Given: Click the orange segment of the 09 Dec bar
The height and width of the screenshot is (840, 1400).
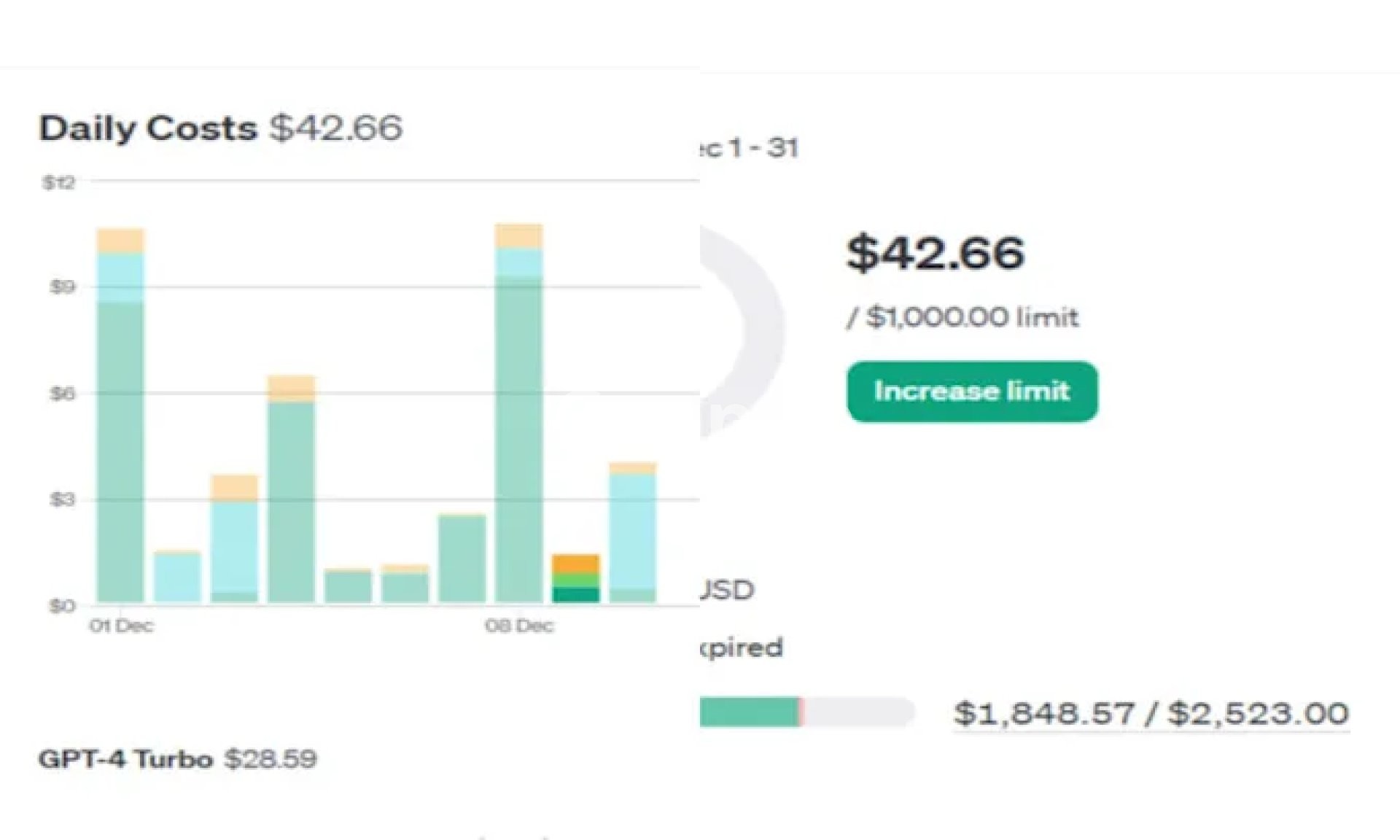Looking at the screenshot, I should [575, 564].
